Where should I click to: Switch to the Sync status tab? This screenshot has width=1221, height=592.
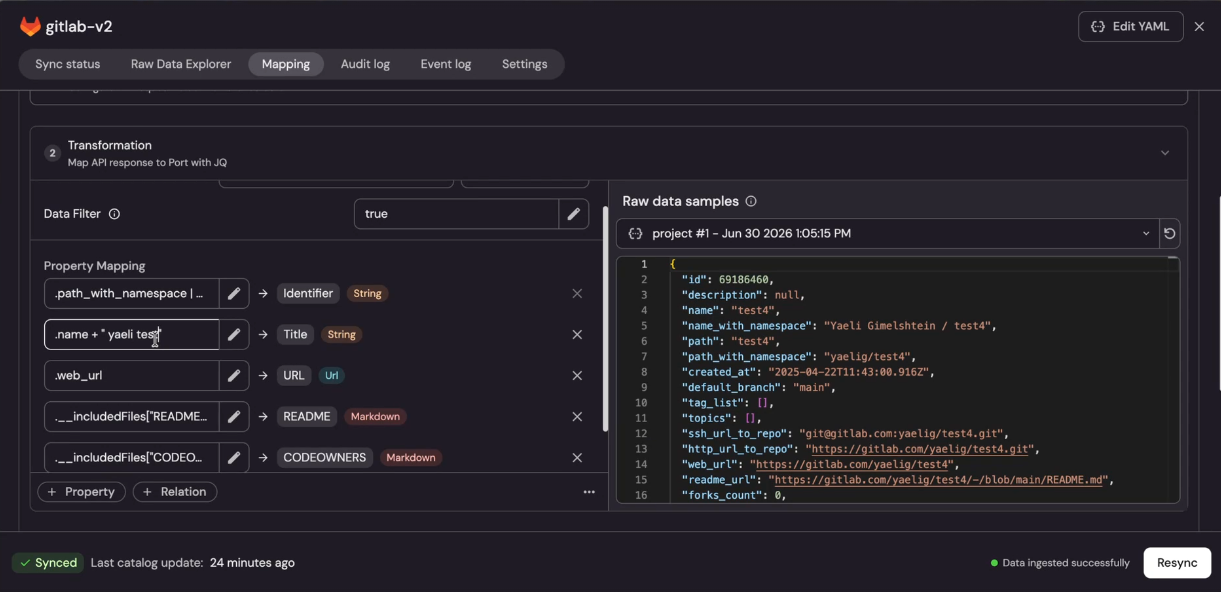click(68, 64)
